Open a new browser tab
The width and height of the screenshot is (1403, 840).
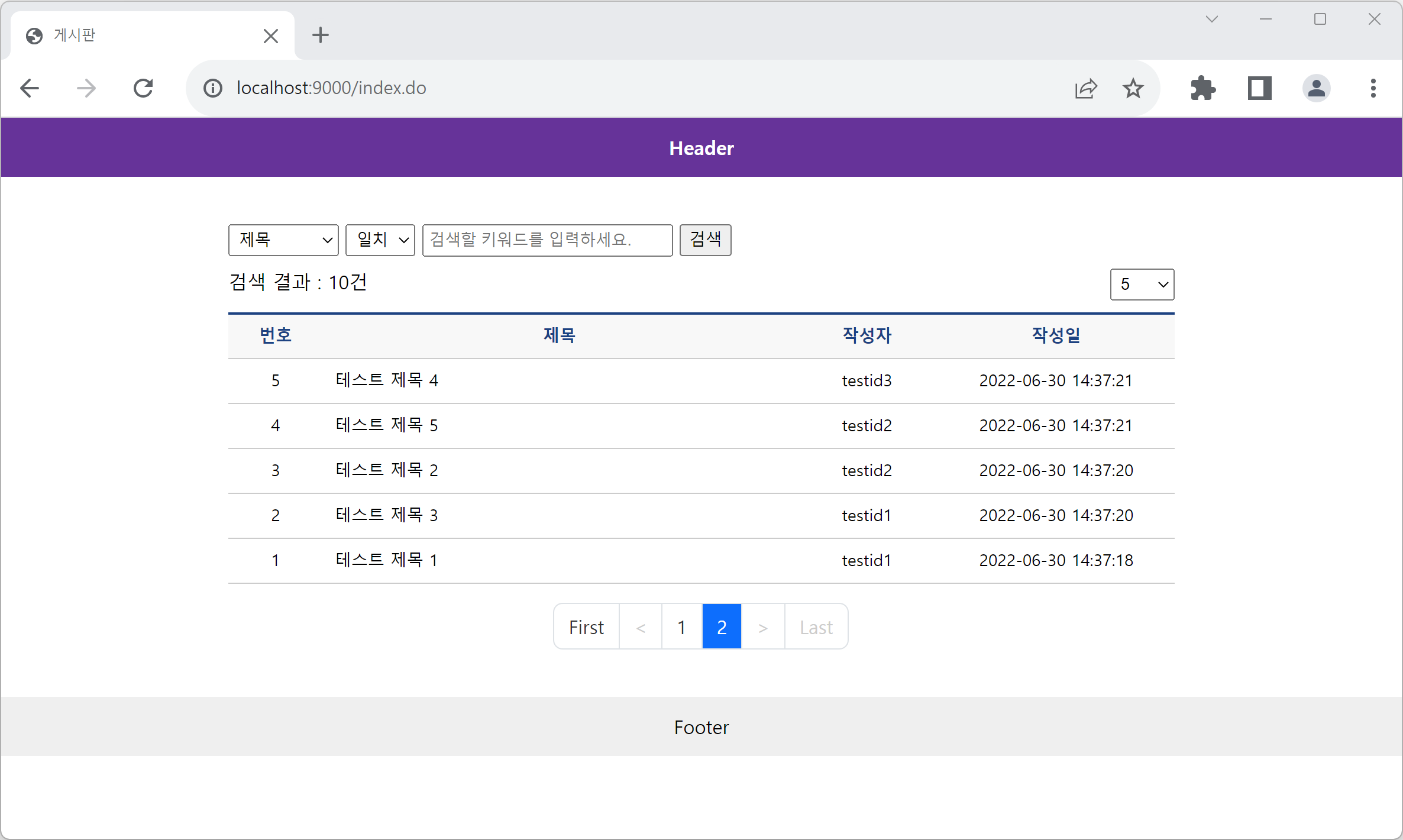pos(320,35)
